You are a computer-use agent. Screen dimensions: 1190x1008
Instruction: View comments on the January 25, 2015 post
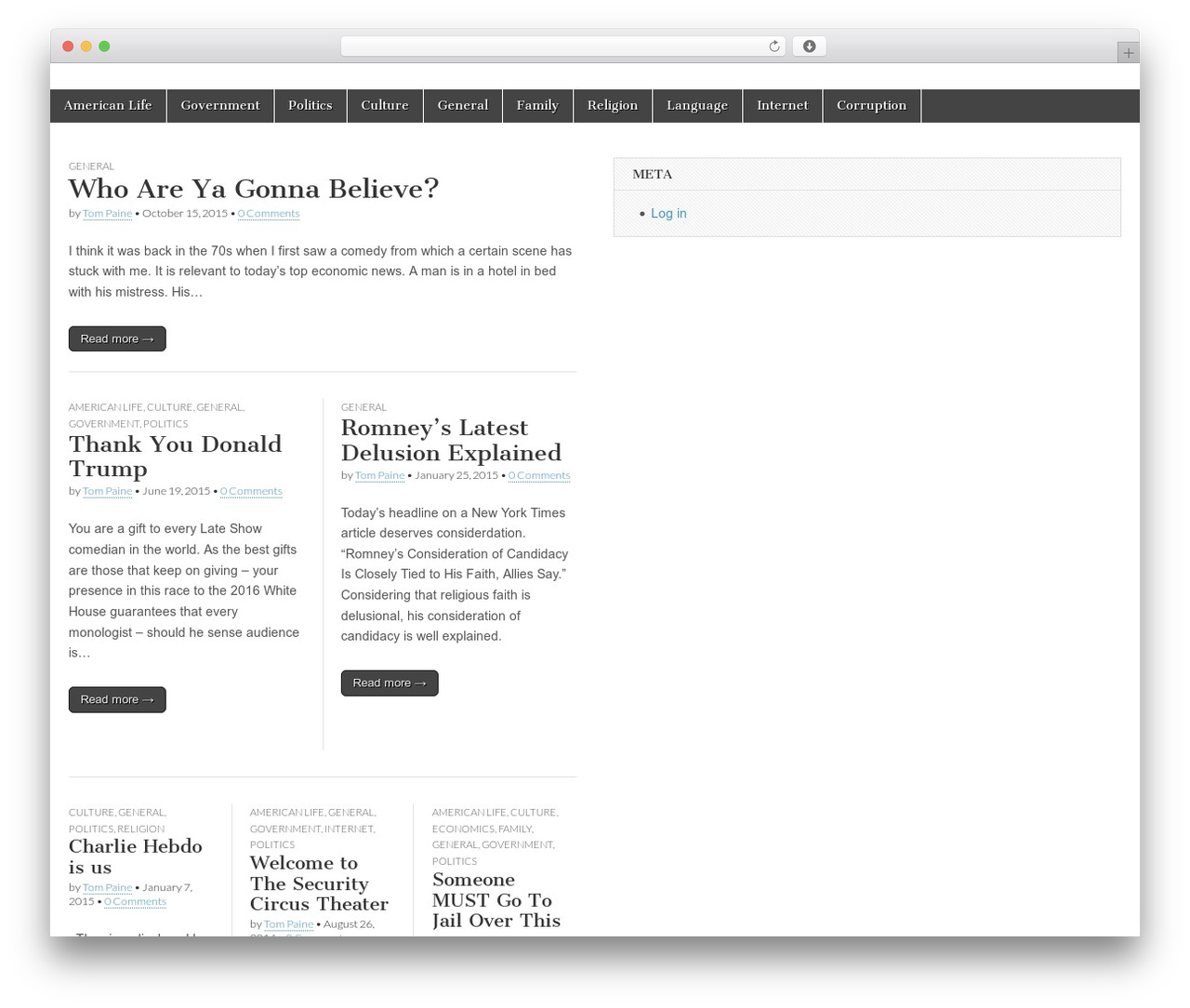pyautogui.click(x=539, y=475)
